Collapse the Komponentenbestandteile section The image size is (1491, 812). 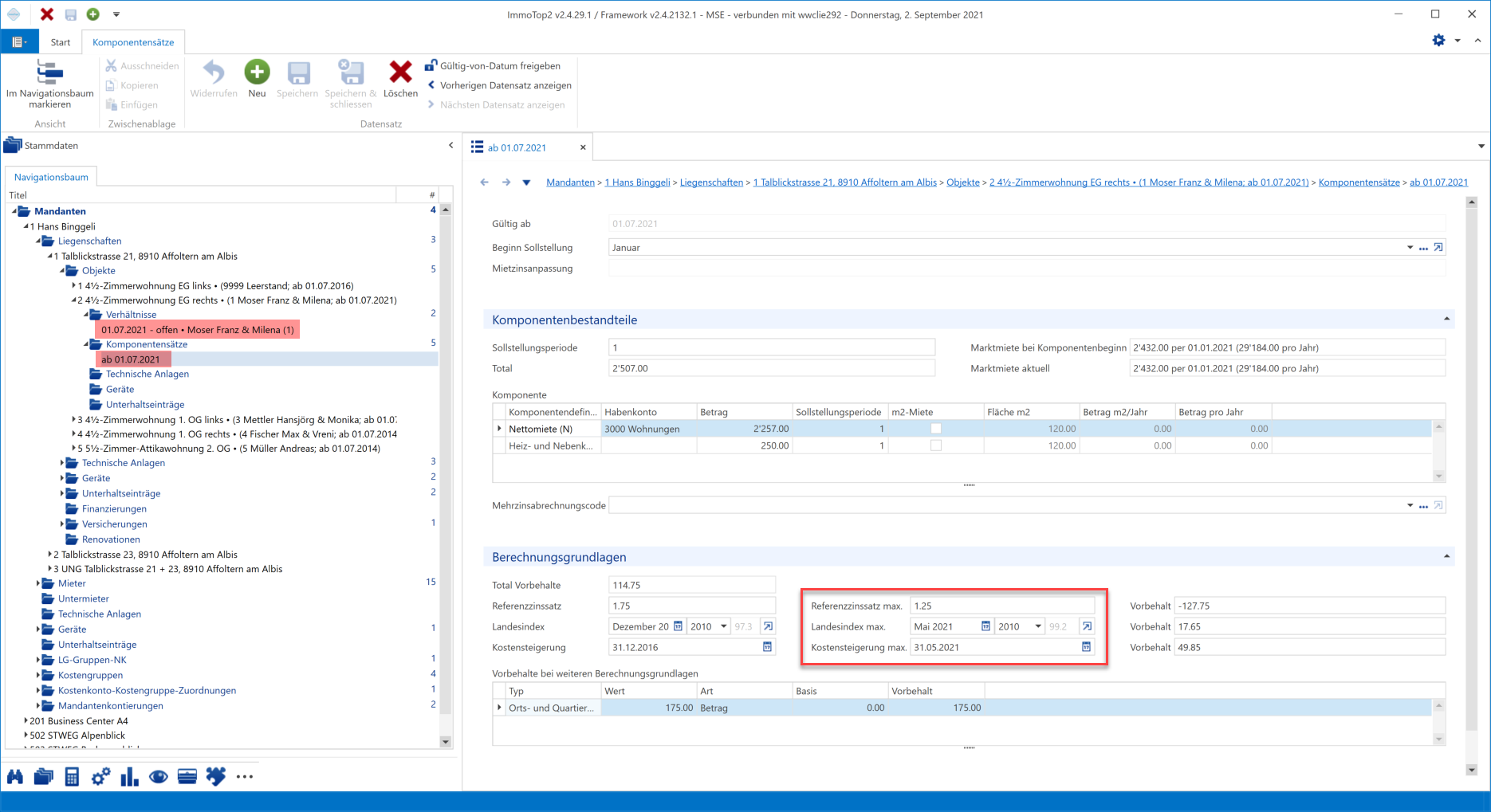tap(1446, 320)
